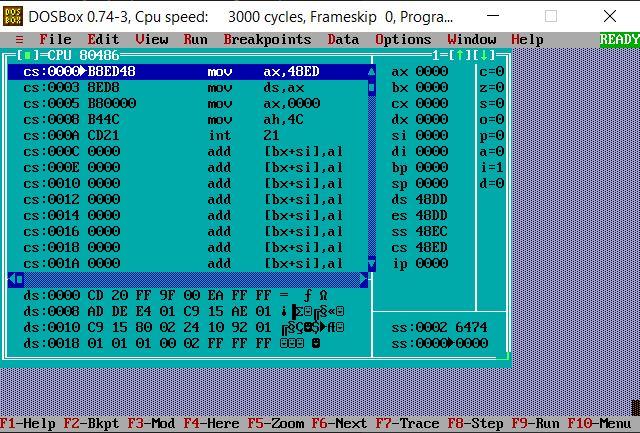Click F7-Trace in the key bar
640x433 pixels.
tap(407, 424)
